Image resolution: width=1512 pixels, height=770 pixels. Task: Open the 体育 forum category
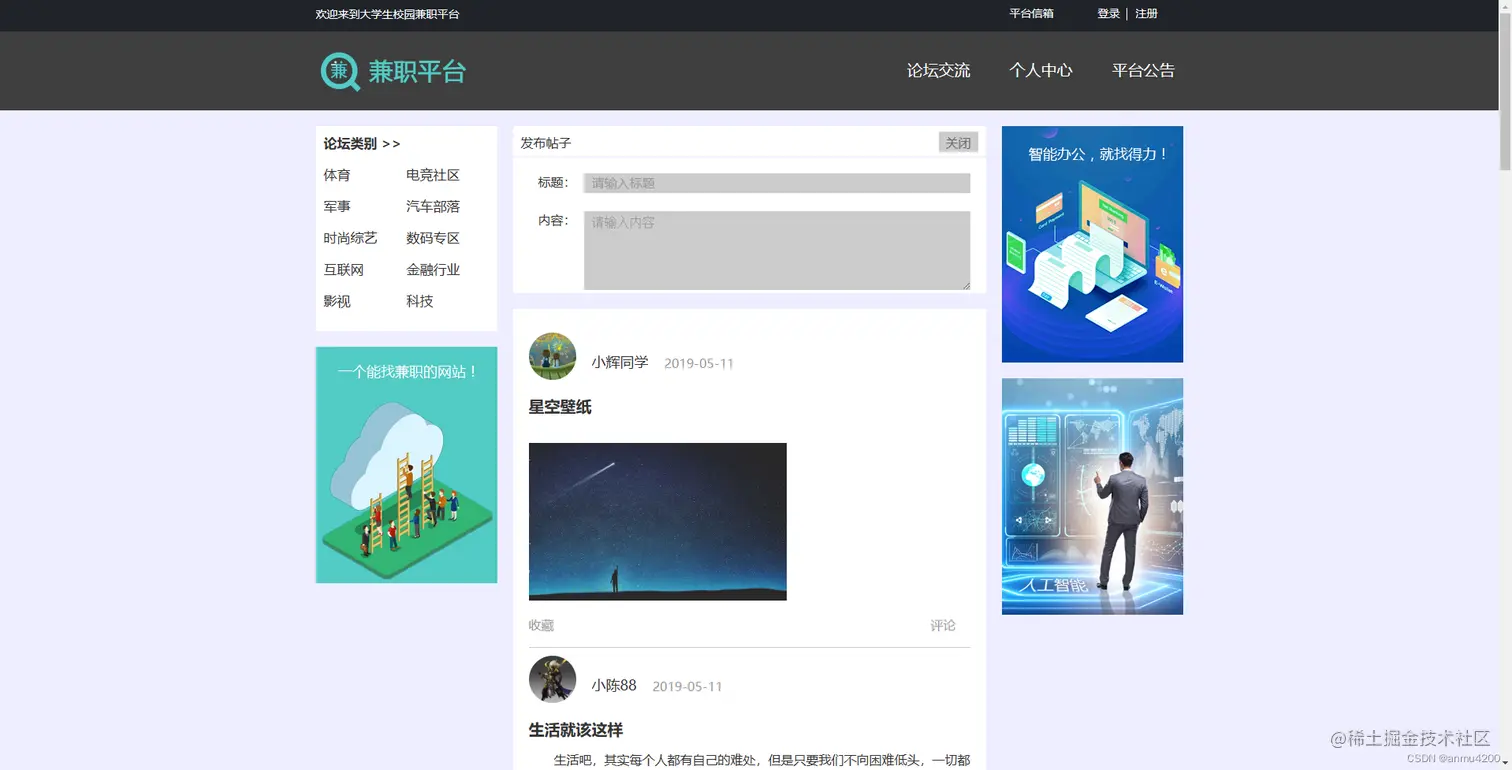(335, 175)
